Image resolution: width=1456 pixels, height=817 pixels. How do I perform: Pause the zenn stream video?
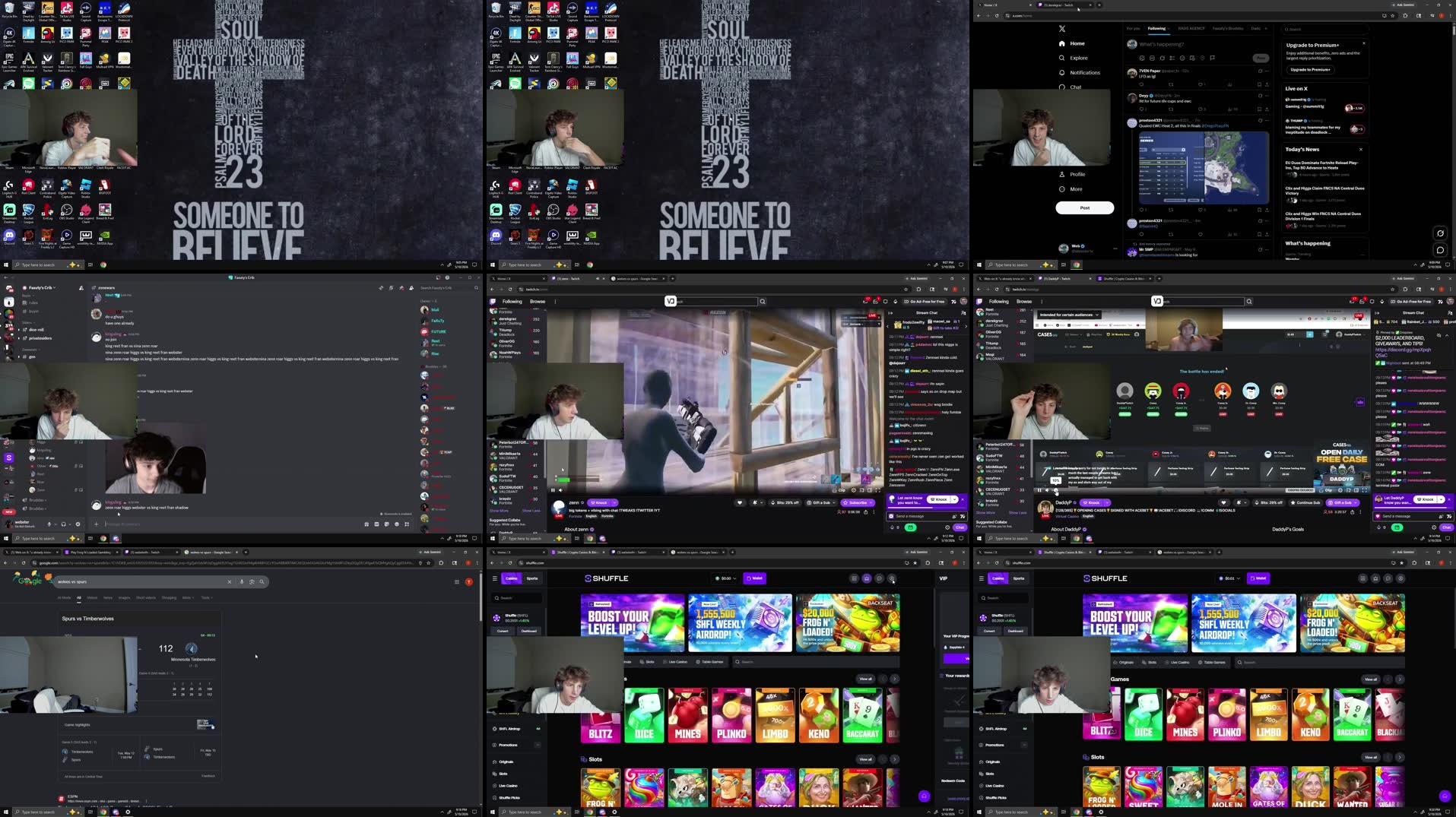coord(553,490)
